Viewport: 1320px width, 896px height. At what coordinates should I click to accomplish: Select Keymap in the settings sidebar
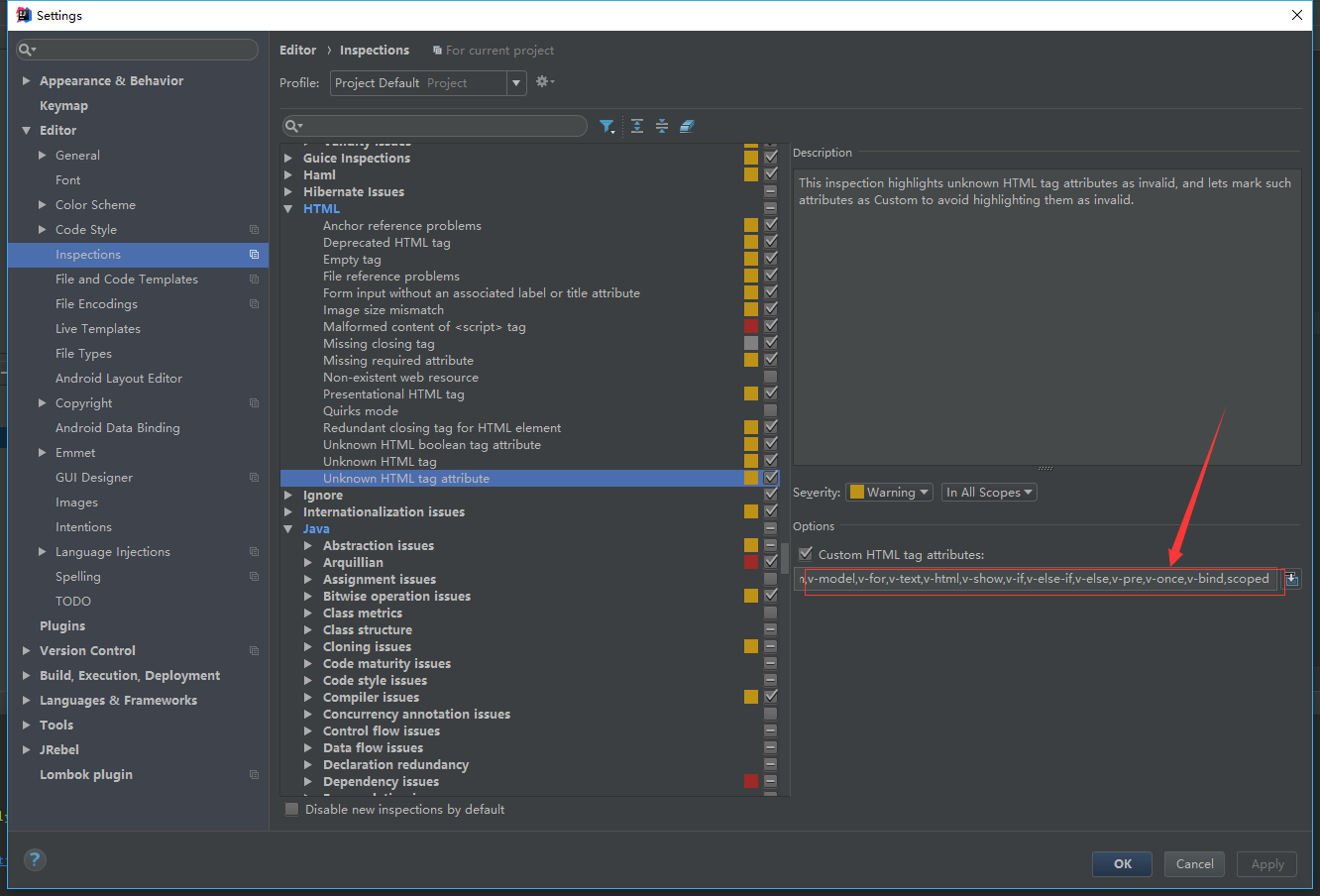tap(63, 106)
